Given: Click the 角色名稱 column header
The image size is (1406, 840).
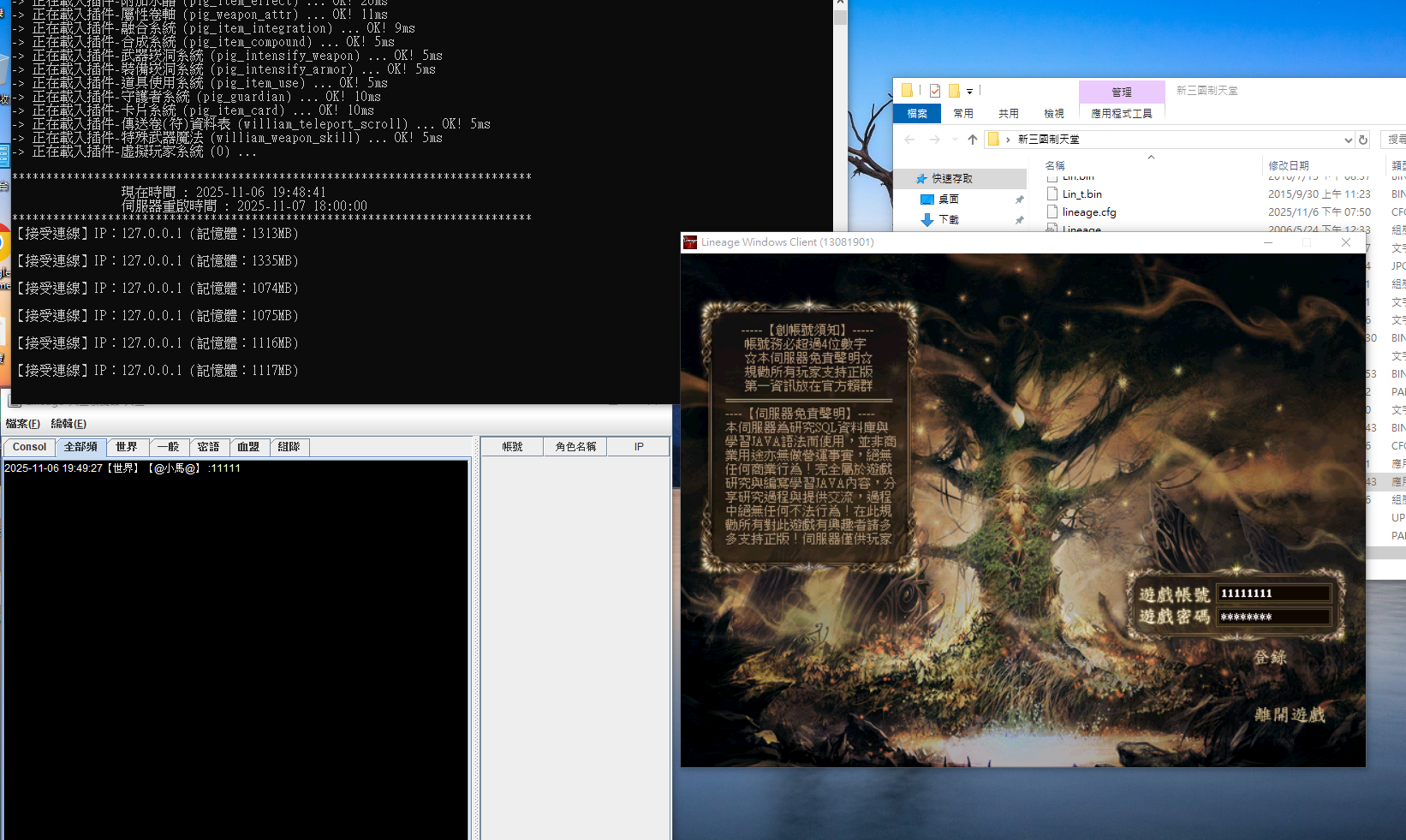Looking at the screenshot, I should 575,447.
